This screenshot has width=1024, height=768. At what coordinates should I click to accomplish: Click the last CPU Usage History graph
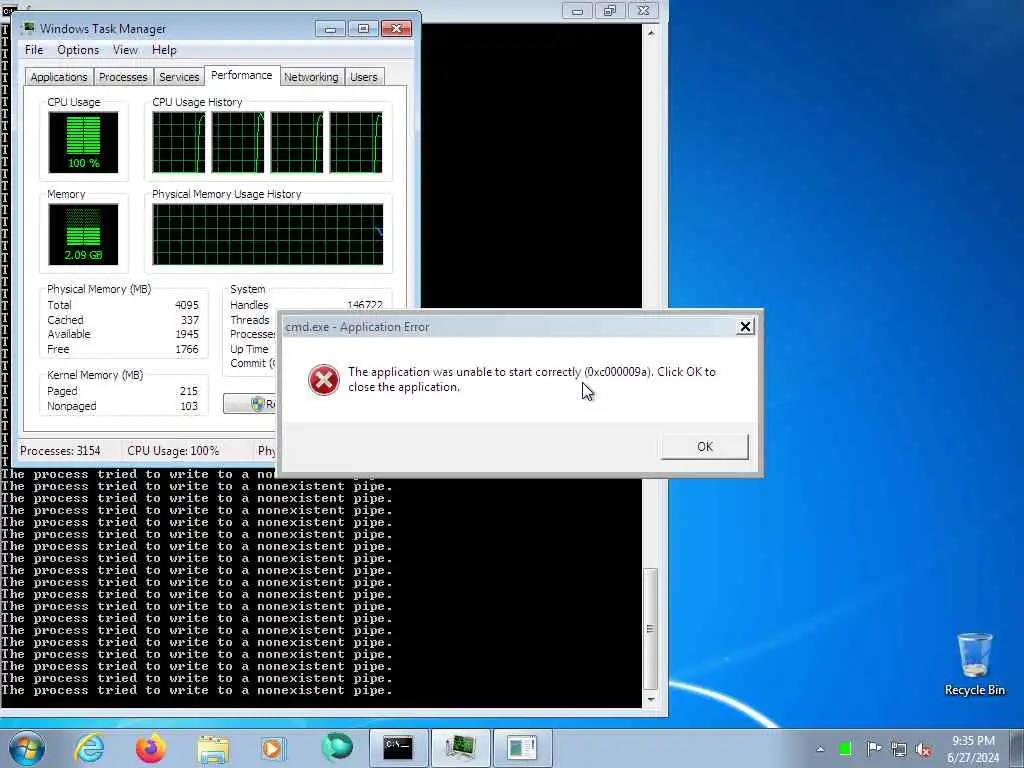[x=356, y=142]
